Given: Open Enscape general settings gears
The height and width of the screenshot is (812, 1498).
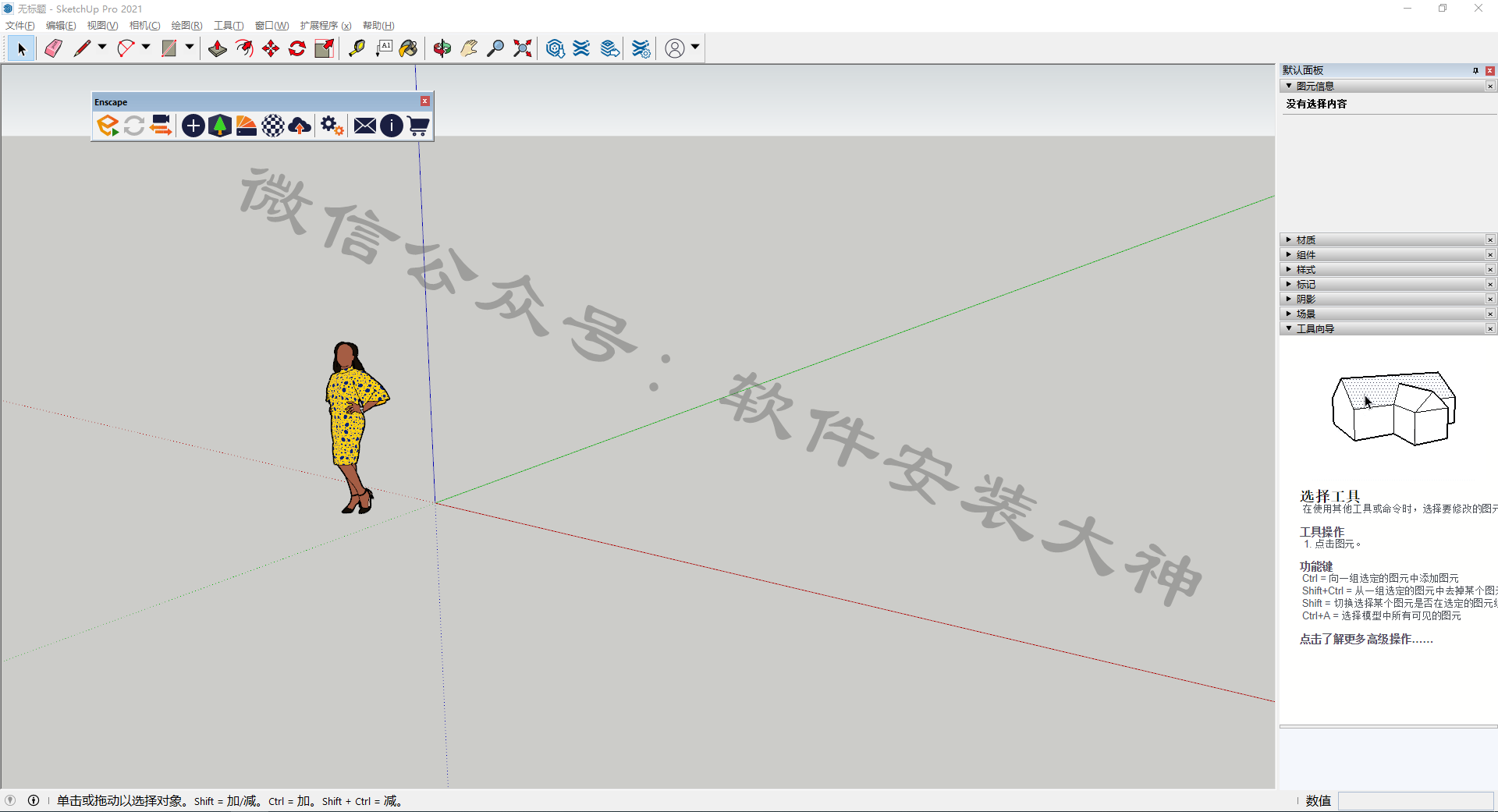Looking at the screenshot, I should (x=332, y=126).
